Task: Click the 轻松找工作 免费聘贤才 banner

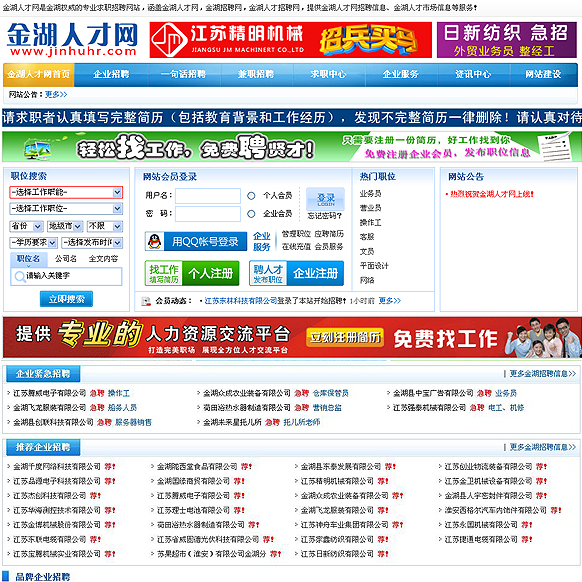Action: pos(292,147)
